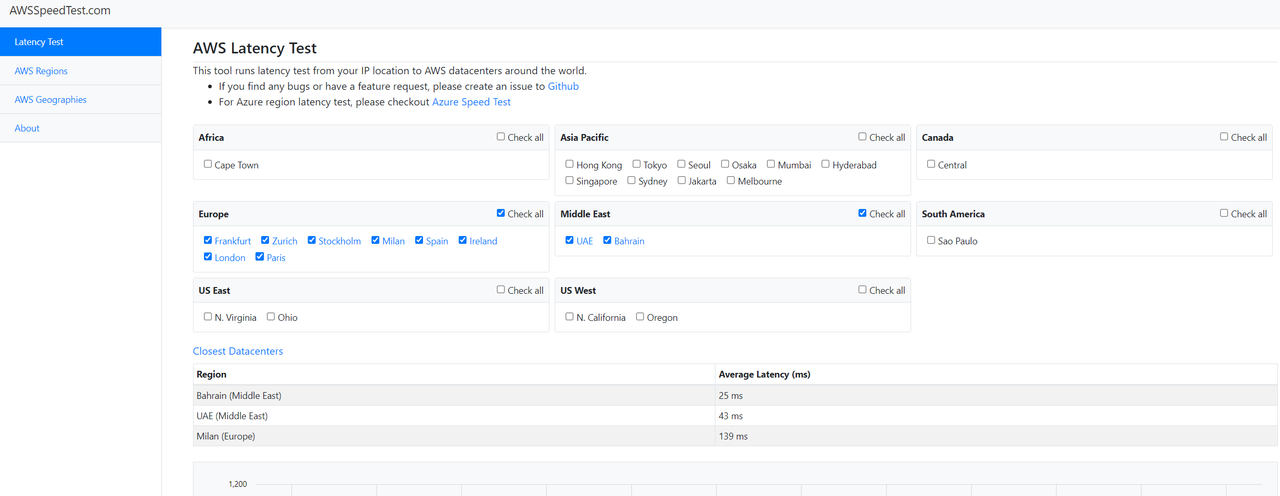Check all Asia Pacific regions
Viewport: 1280px width, 496px height.
point(863,137)
